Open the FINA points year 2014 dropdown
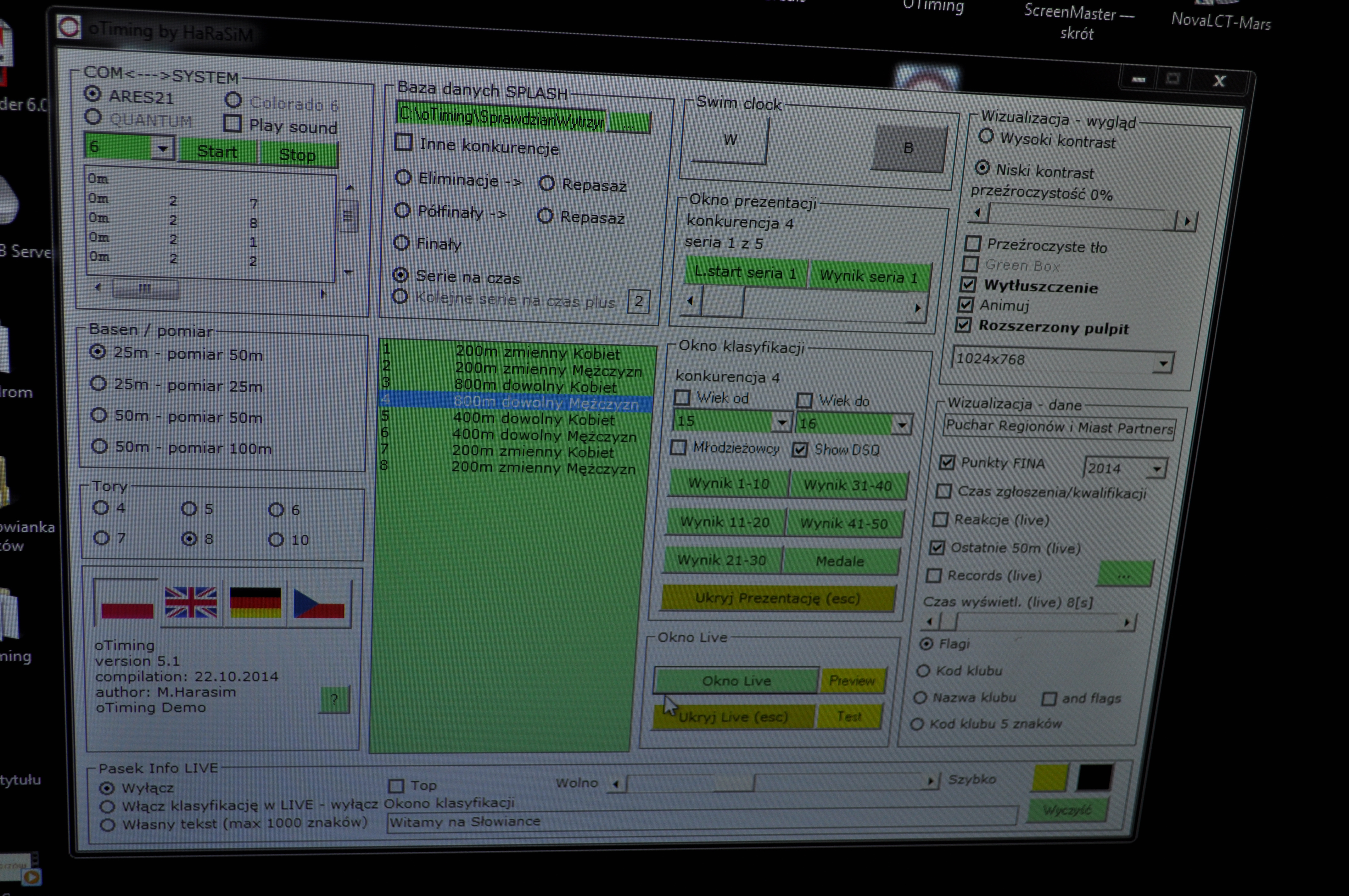 click(1156, 469)
